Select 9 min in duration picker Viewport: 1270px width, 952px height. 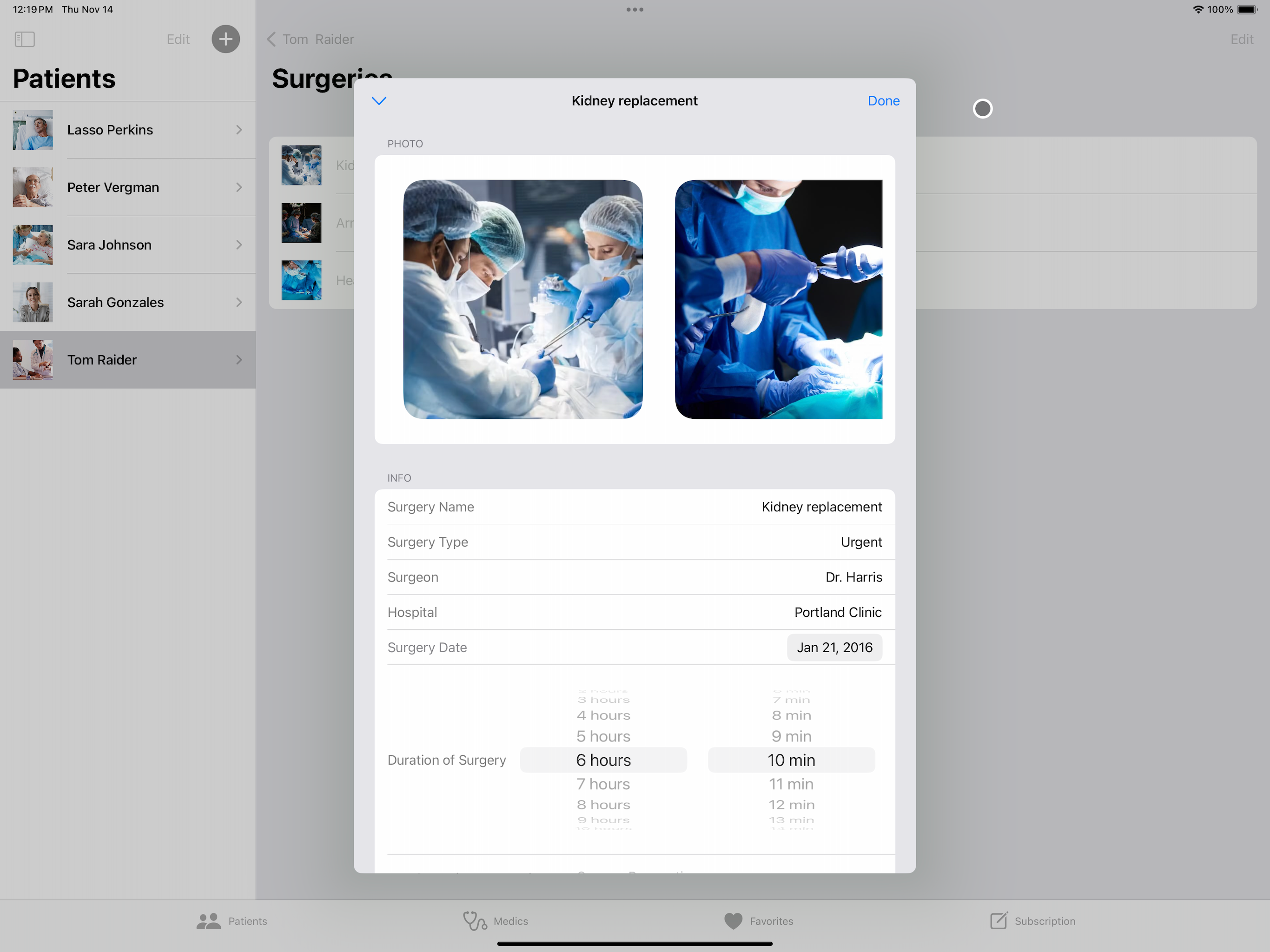pyautogui.click(x=791, y=736)
